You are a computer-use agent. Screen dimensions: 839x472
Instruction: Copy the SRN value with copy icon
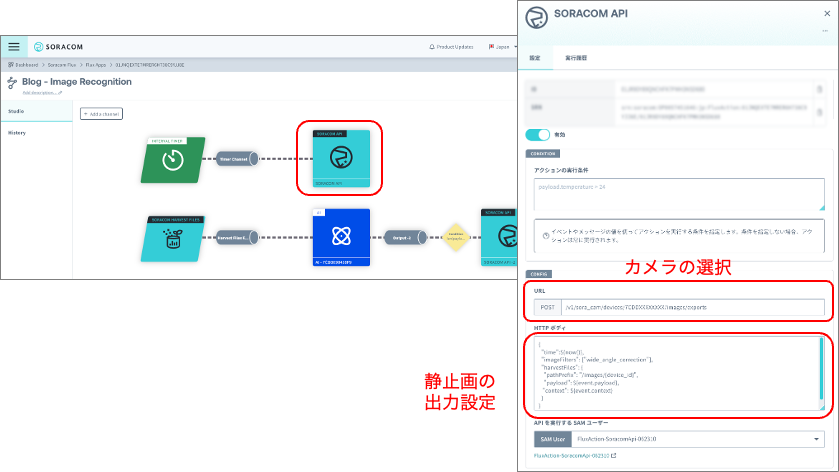[819, 112]
